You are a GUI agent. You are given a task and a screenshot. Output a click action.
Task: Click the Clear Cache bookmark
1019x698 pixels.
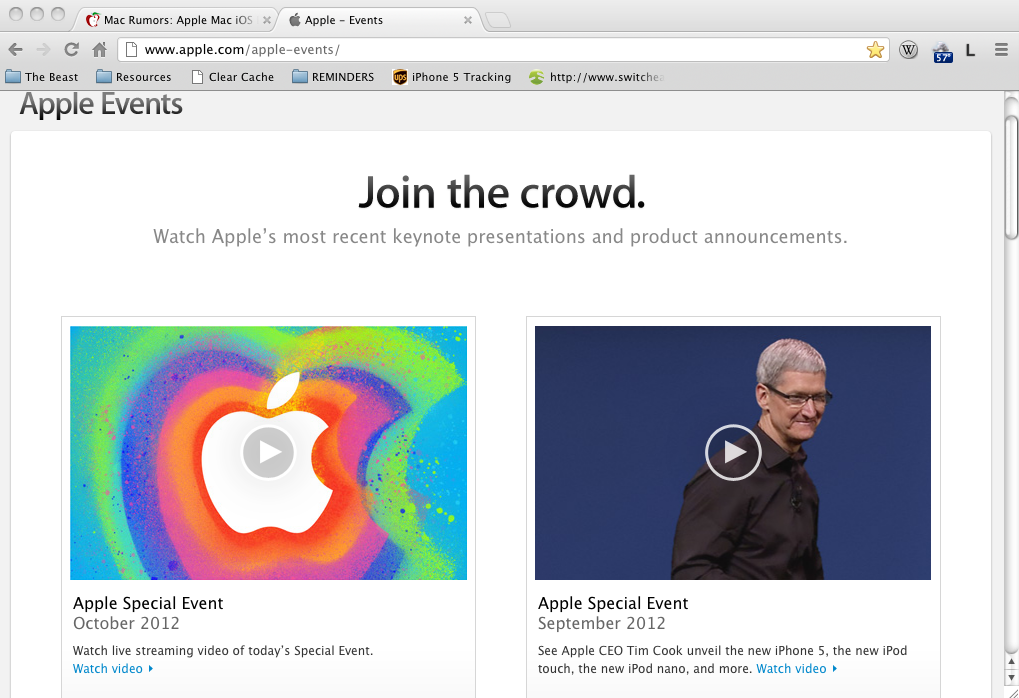pos(233,77)
